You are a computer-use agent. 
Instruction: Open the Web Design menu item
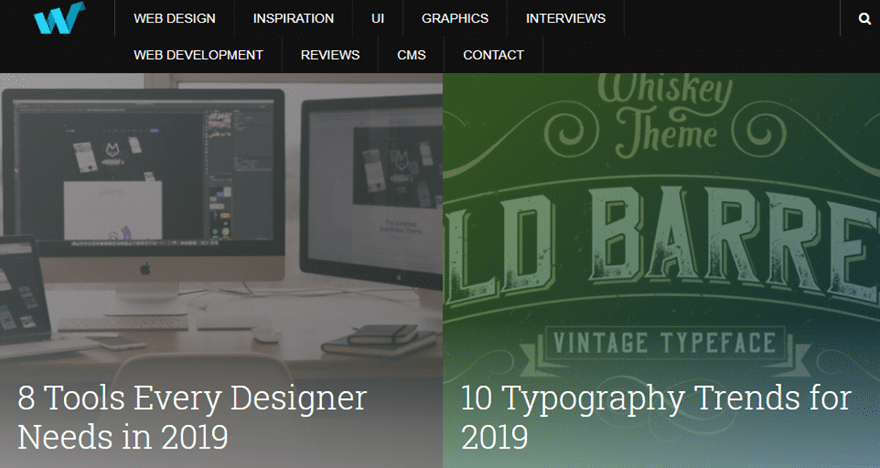coord(174,18)
